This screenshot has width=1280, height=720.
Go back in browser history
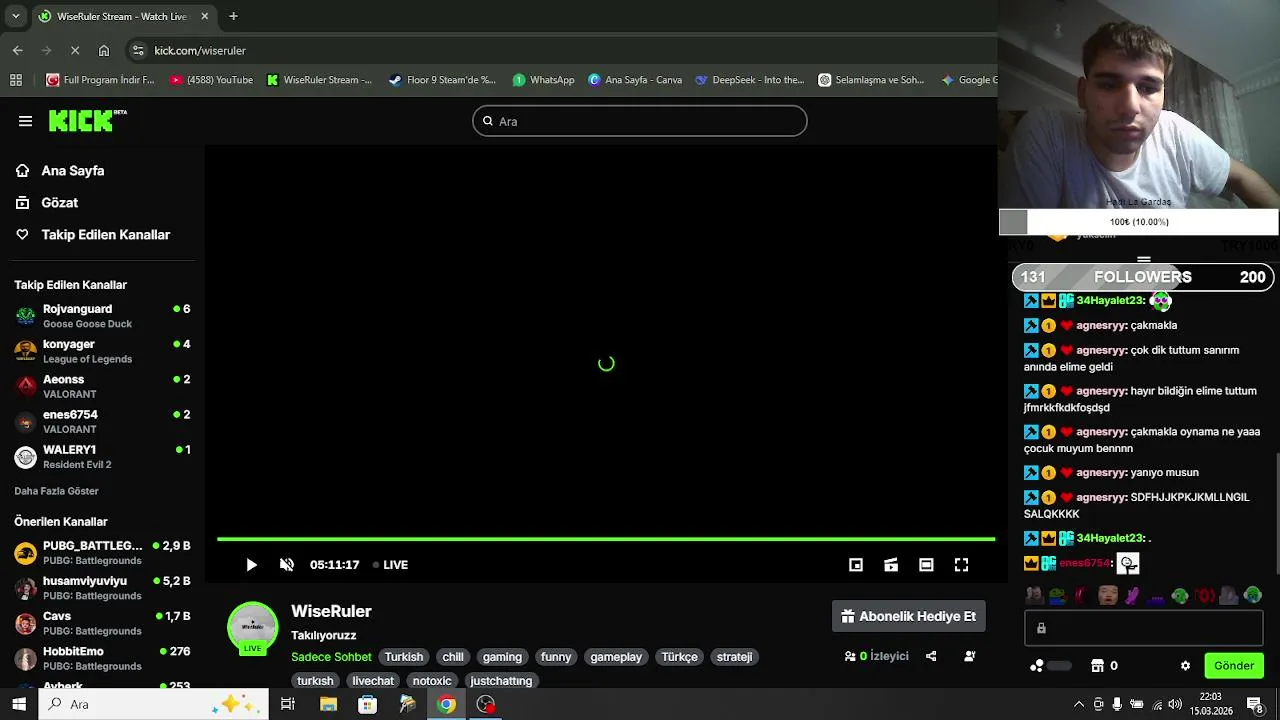coord(18,50)
